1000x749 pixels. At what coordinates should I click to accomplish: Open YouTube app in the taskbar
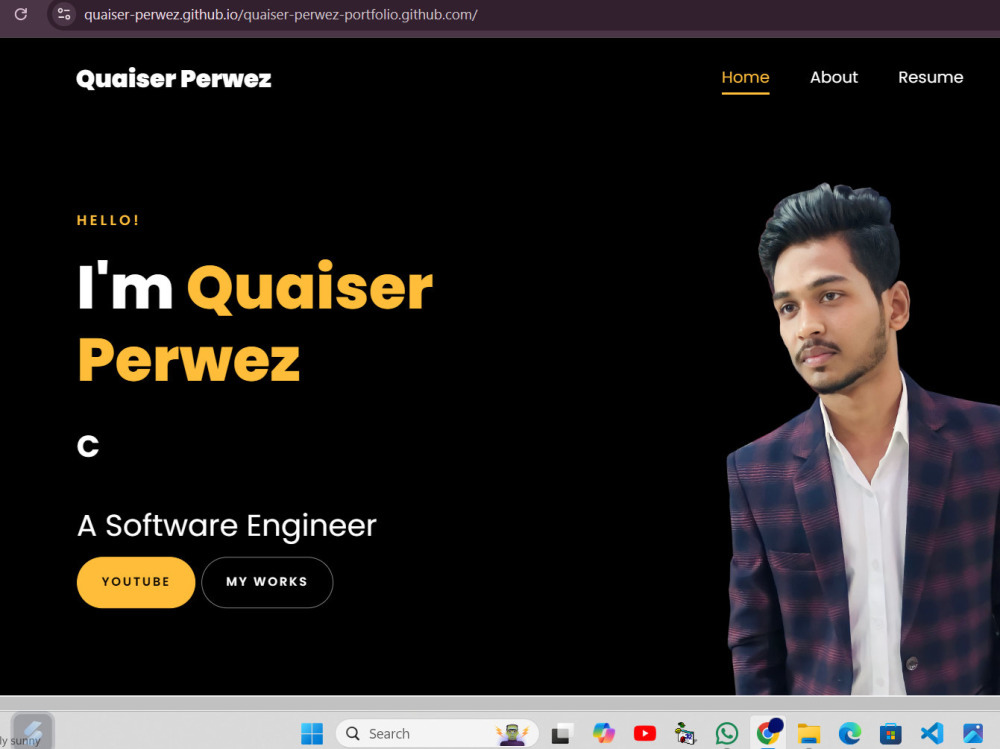click(x=645, y=734)
